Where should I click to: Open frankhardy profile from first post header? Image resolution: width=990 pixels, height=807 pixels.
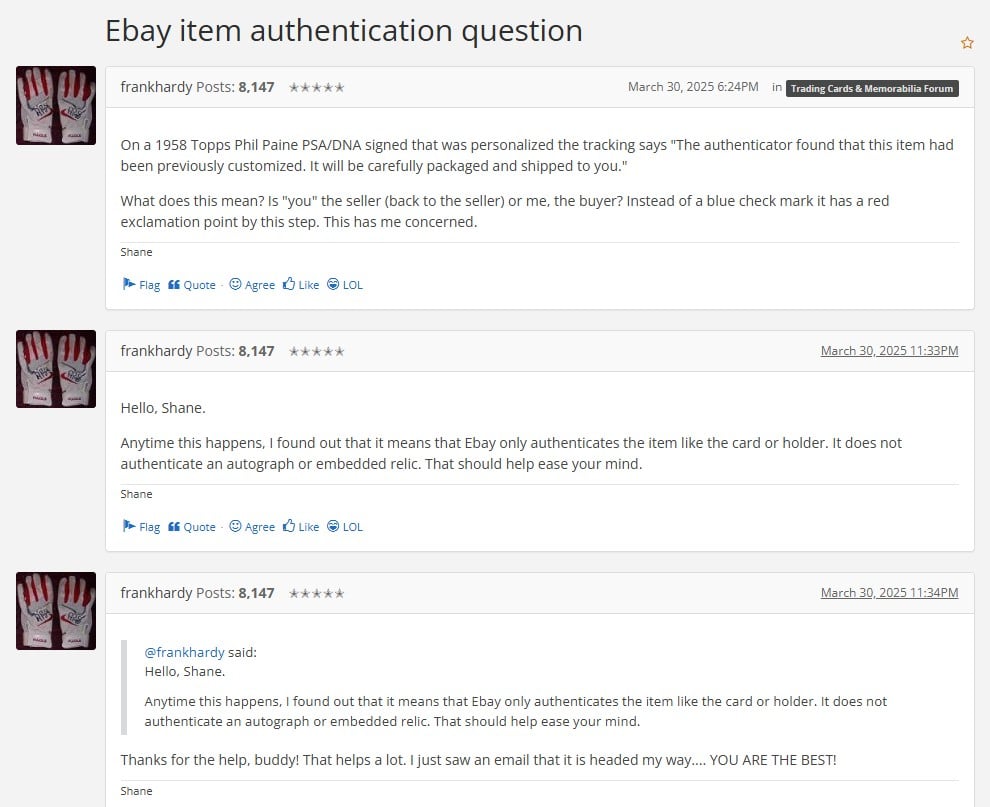[156, 87]
